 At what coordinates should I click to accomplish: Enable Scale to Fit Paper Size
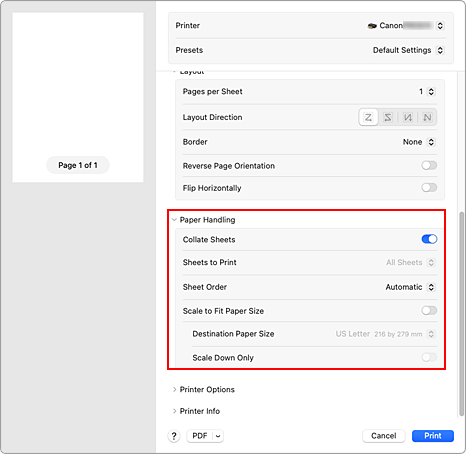[x=429, y=311]
